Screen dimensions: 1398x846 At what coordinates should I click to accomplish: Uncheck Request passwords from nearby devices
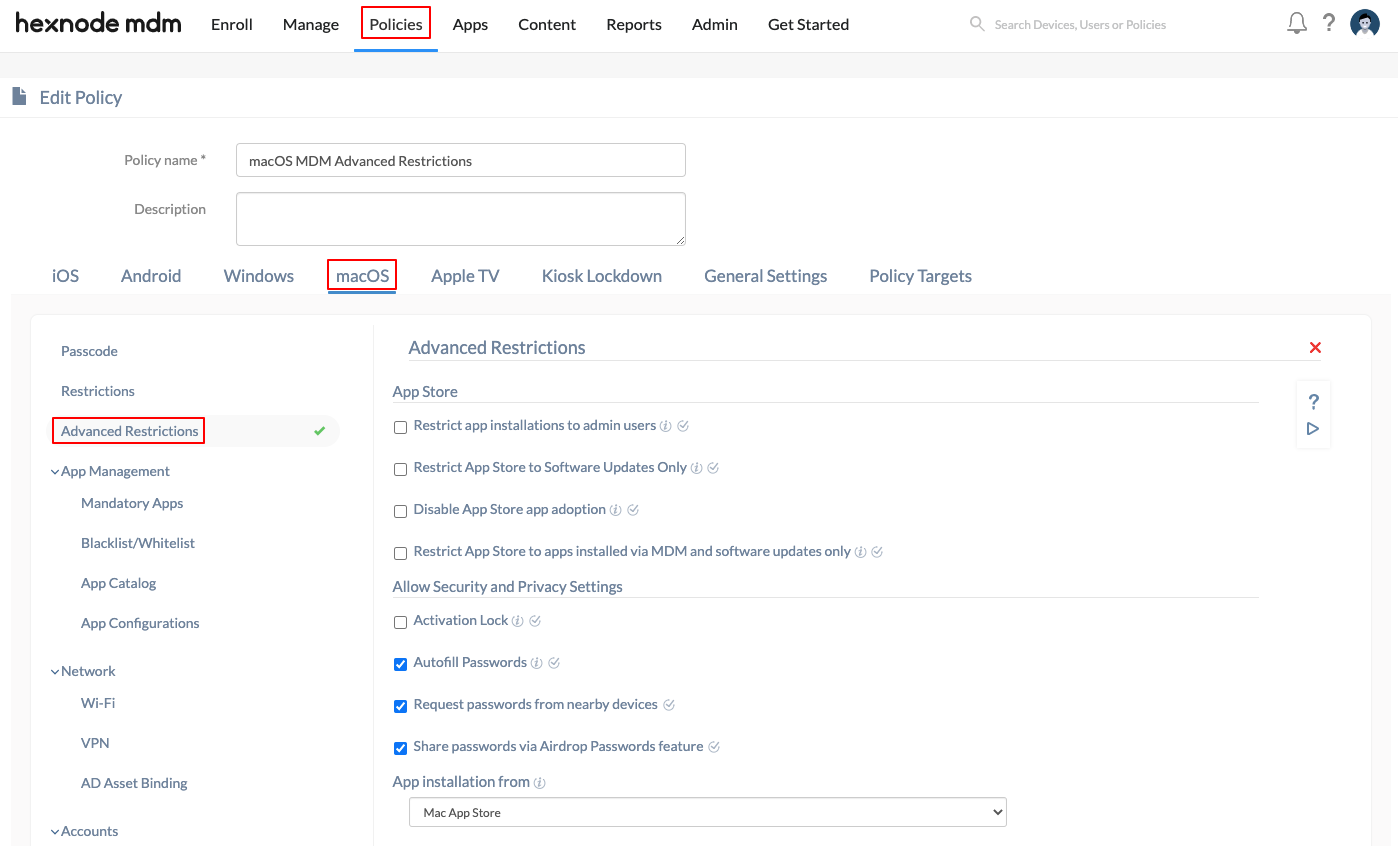(400, 706)
